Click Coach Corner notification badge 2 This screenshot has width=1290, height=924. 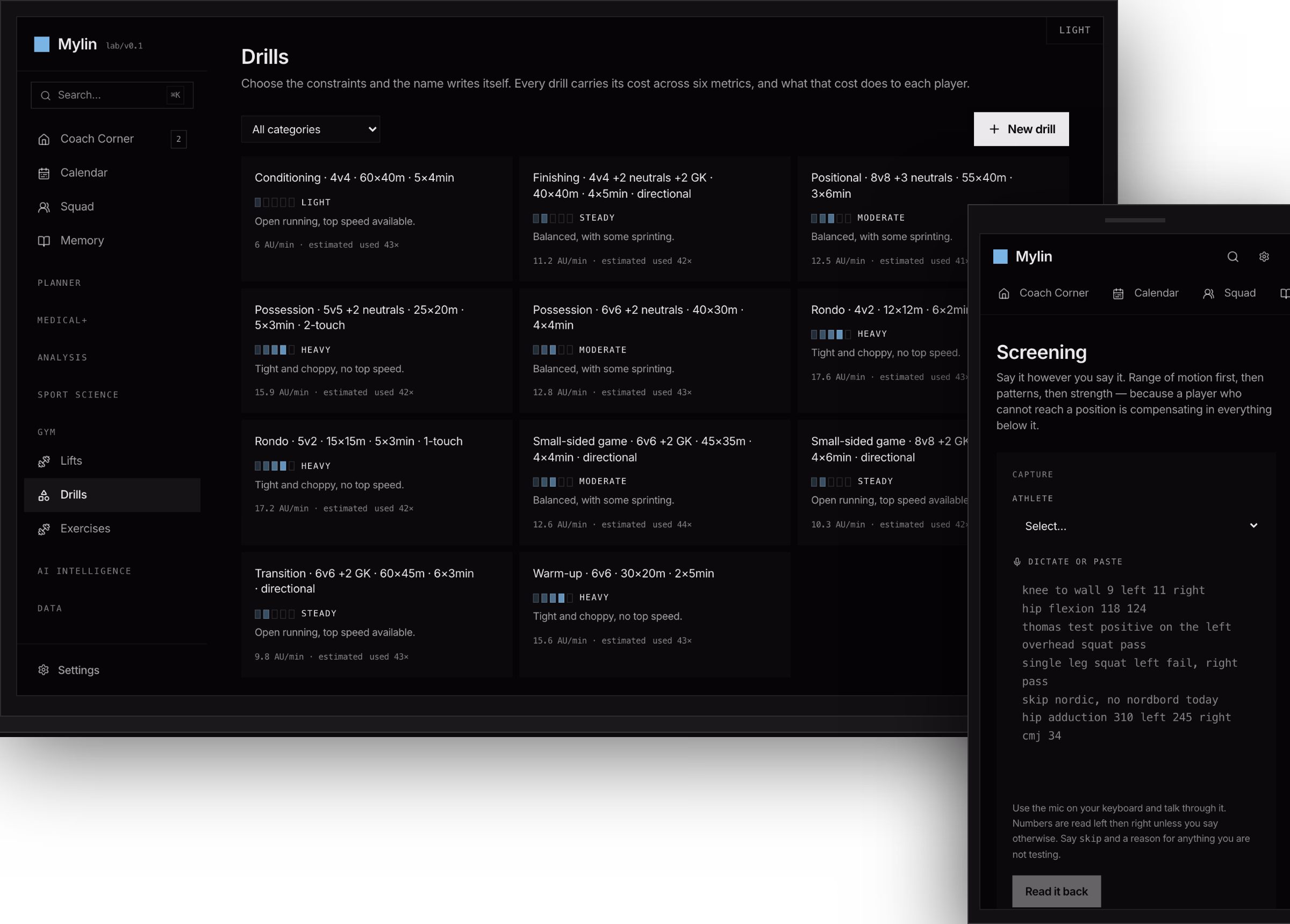(x=178, y=139)
